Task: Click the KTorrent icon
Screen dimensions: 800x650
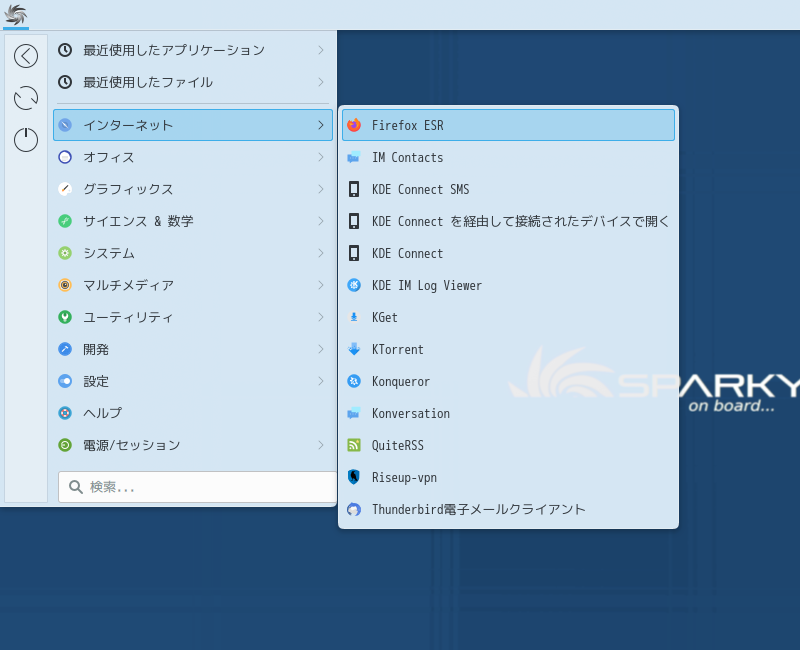Action: 354,349
